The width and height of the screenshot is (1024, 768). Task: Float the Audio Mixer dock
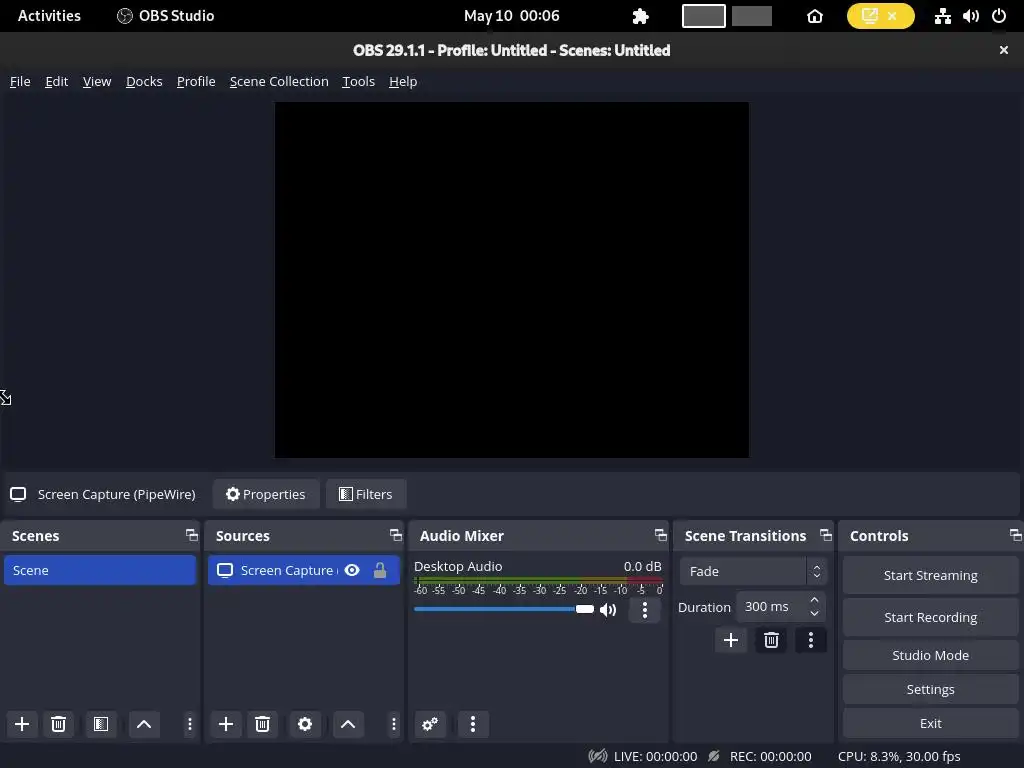click(x=661, y=535)
